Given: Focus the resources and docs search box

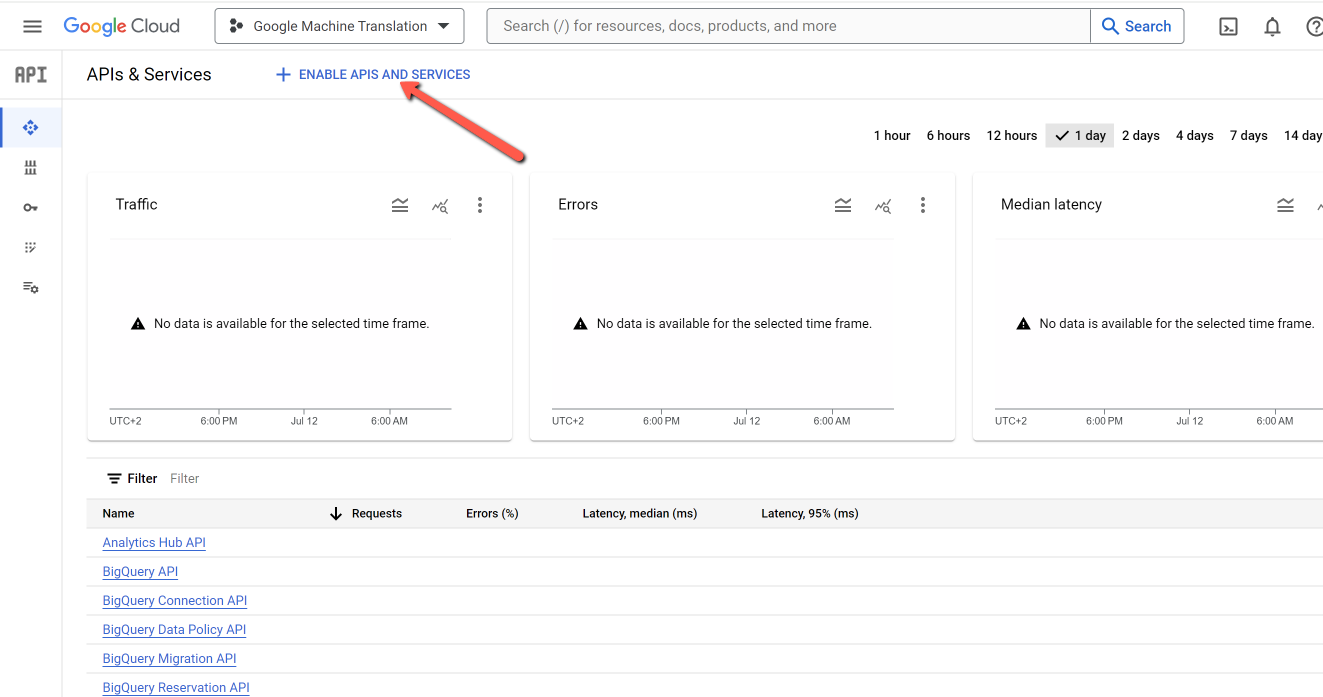Looking at the screenshot, I should click(x=788, y=26).
